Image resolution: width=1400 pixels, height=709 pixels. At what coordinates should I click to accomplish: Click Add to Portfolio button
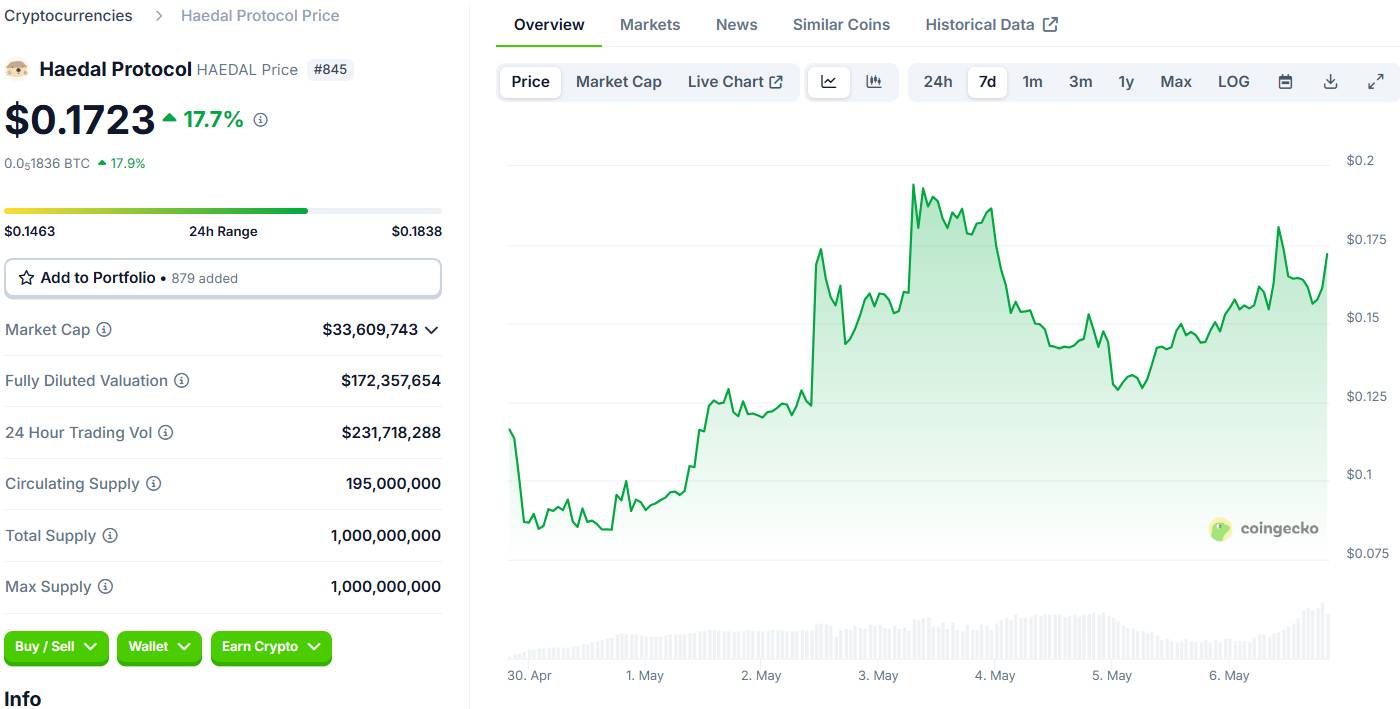click(x=223, y=278)
